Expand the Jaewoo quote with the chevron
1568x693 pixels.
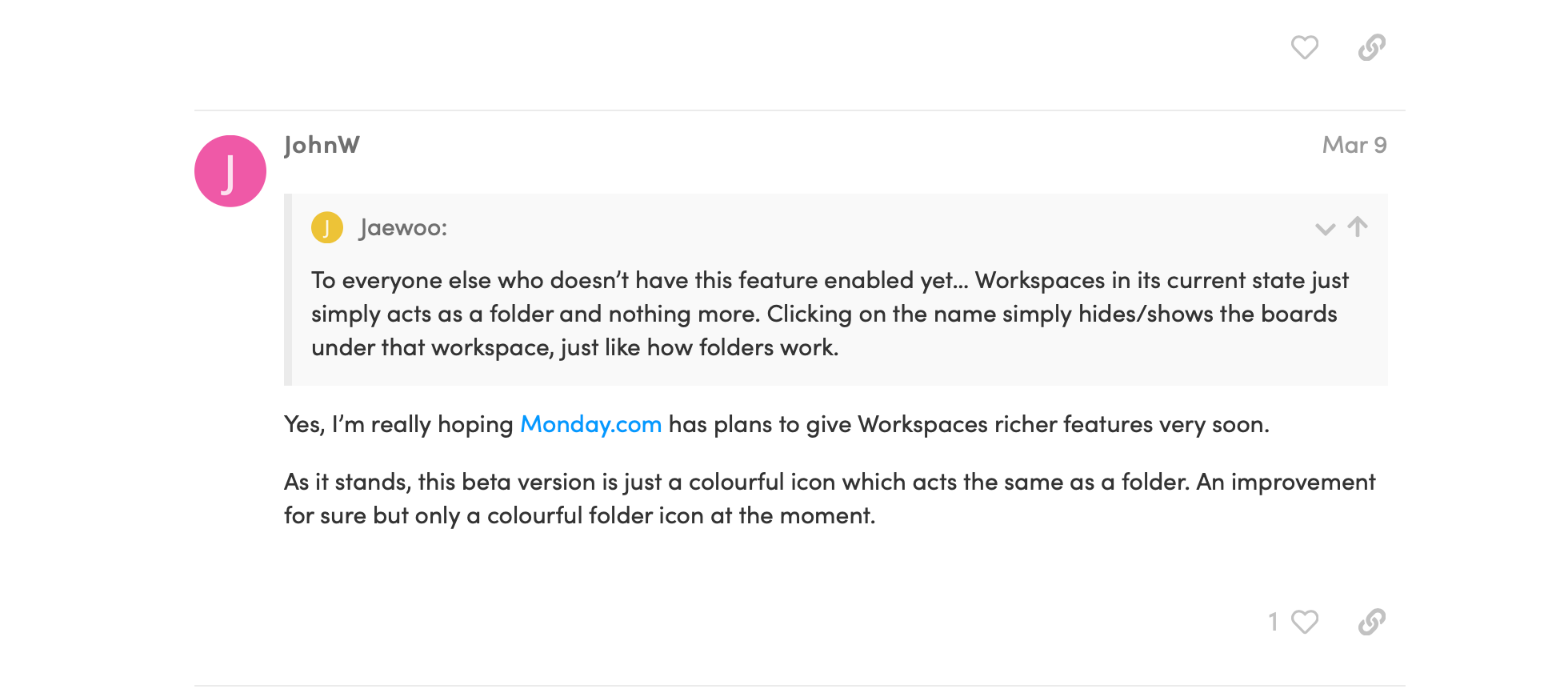point(1326,229)
